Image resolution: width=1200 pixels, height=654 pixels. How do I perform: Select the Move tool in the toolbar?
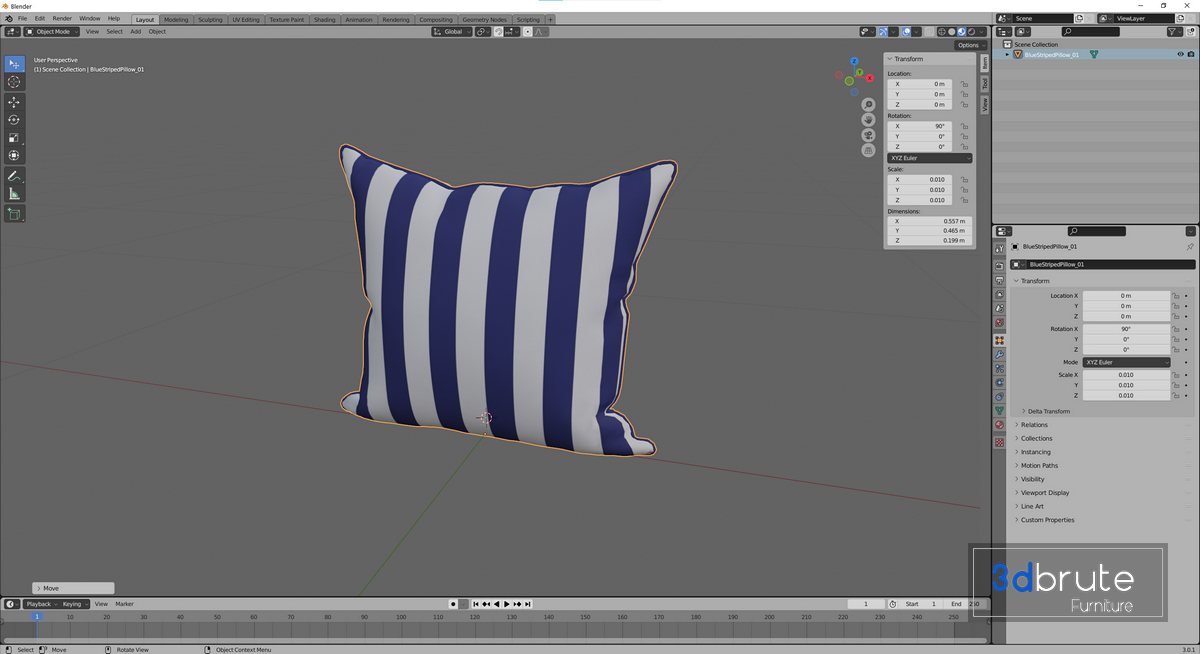(x=14, y=102)
